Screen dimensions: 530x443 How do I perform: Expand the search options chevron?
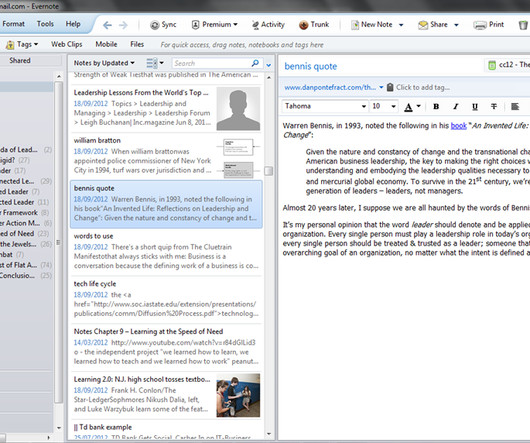point(268,65)
